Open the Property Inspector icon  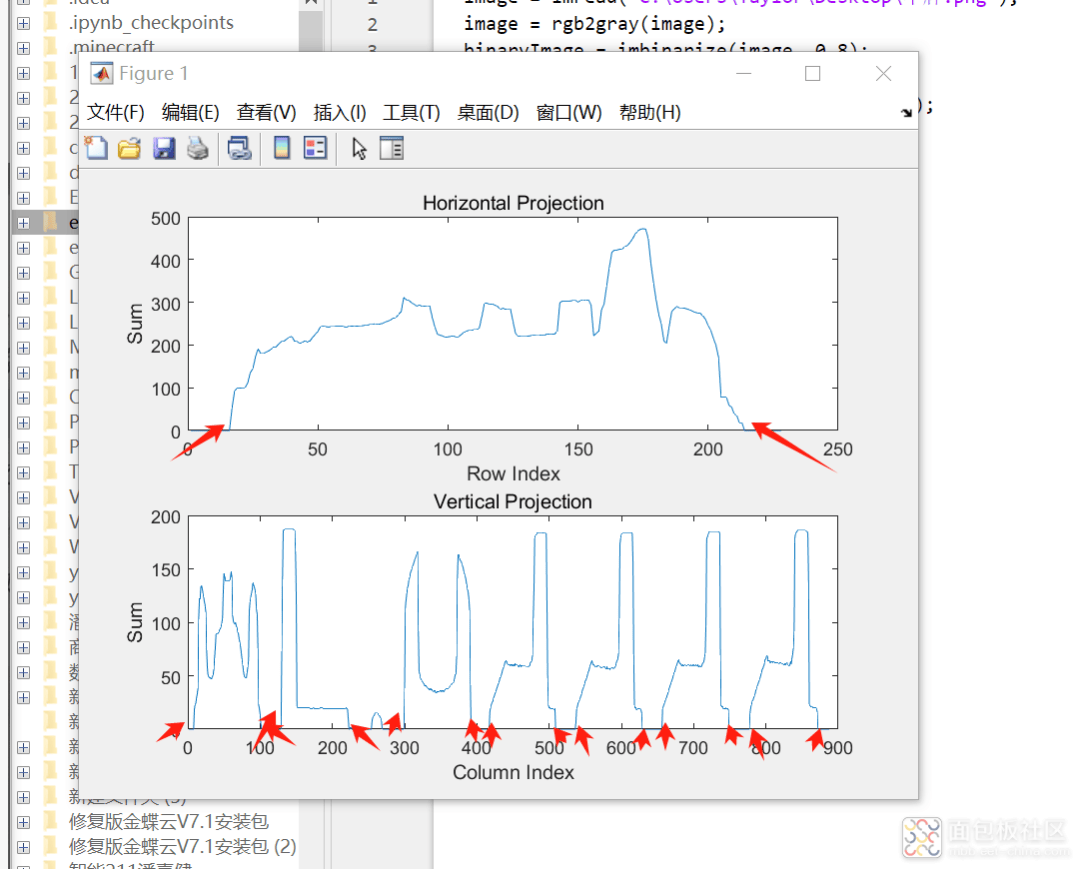coord(391,149)
